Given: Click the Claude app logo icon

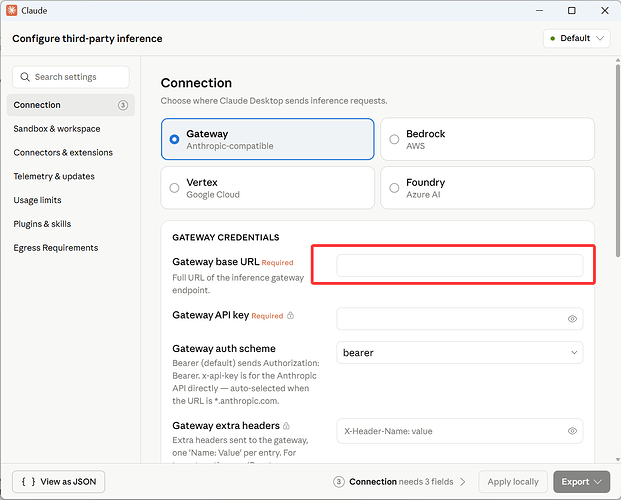Looking at the screenshot, I should (x=11, y=10).
